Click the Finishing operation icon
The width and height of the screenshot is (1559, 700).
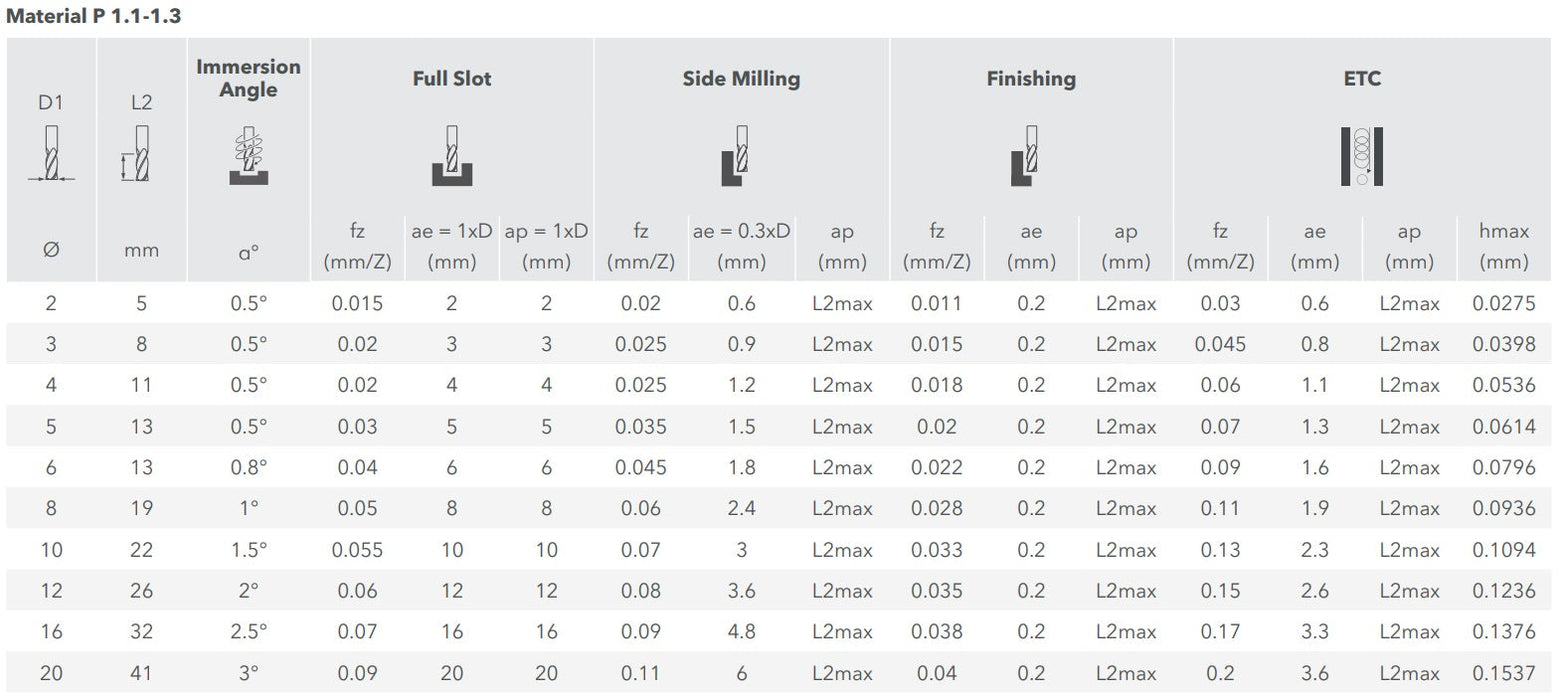click(1026, 155)
